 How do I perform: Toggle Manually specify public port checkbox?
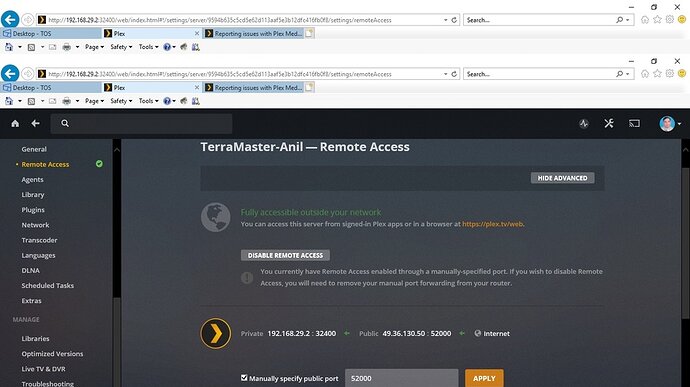tap(244, 378)
